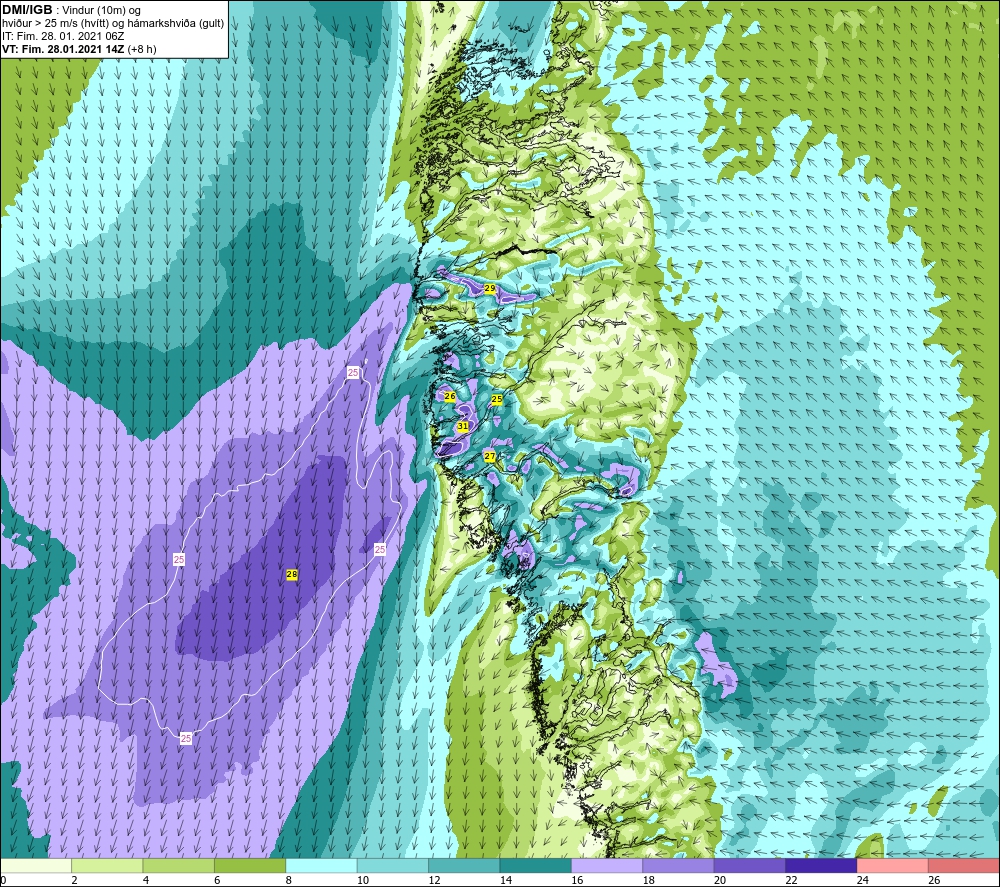Click the southernmost white 25 contour label
The image size is (1000, 887).
click(186, 738)
